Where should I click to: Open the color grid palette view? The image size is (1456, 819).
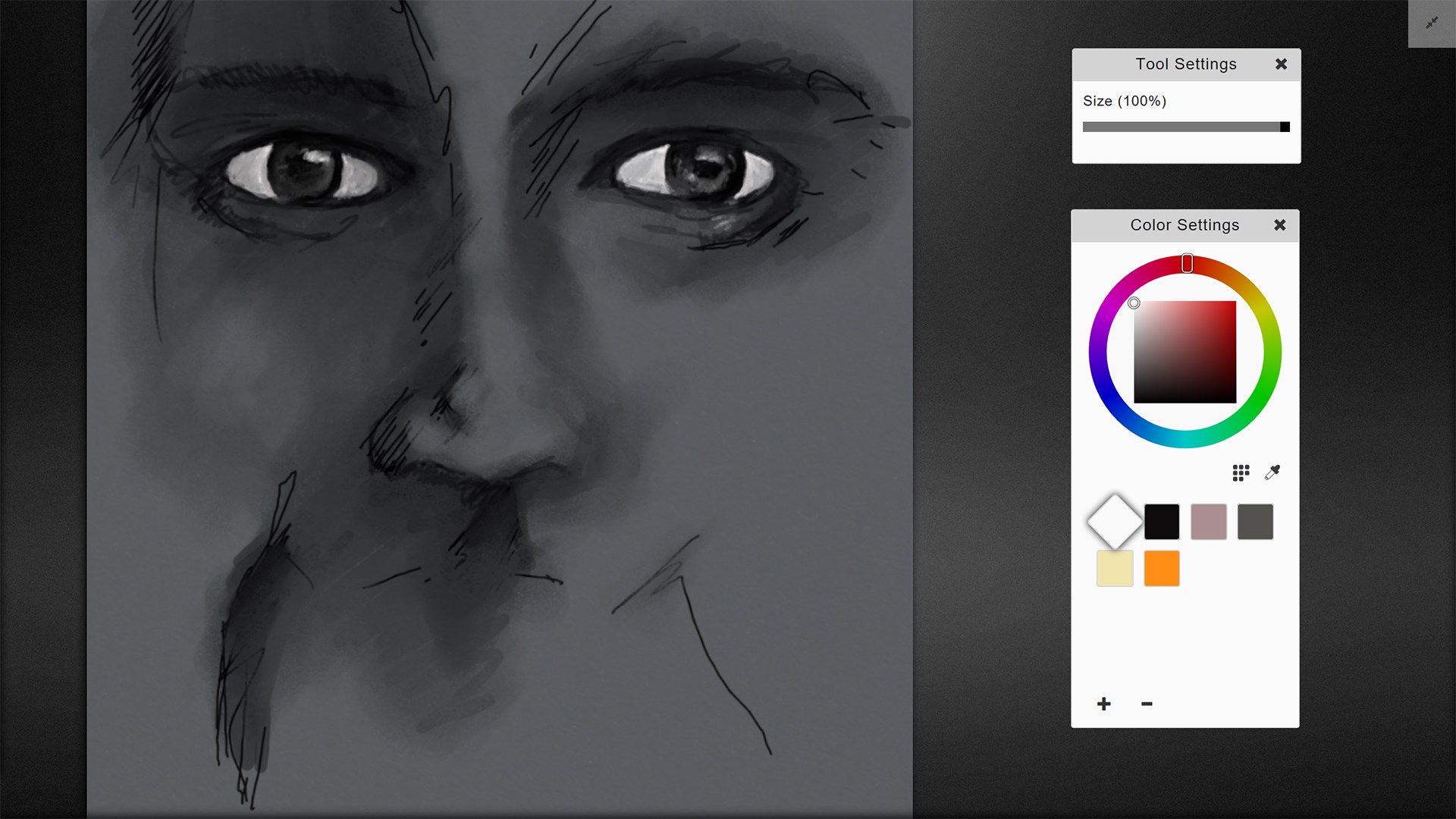tap(1241, 472)
